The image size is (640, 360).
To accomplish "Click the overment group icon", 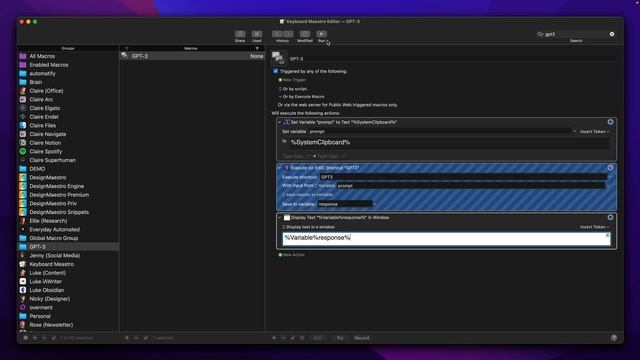I will click(x=23, y=307).
